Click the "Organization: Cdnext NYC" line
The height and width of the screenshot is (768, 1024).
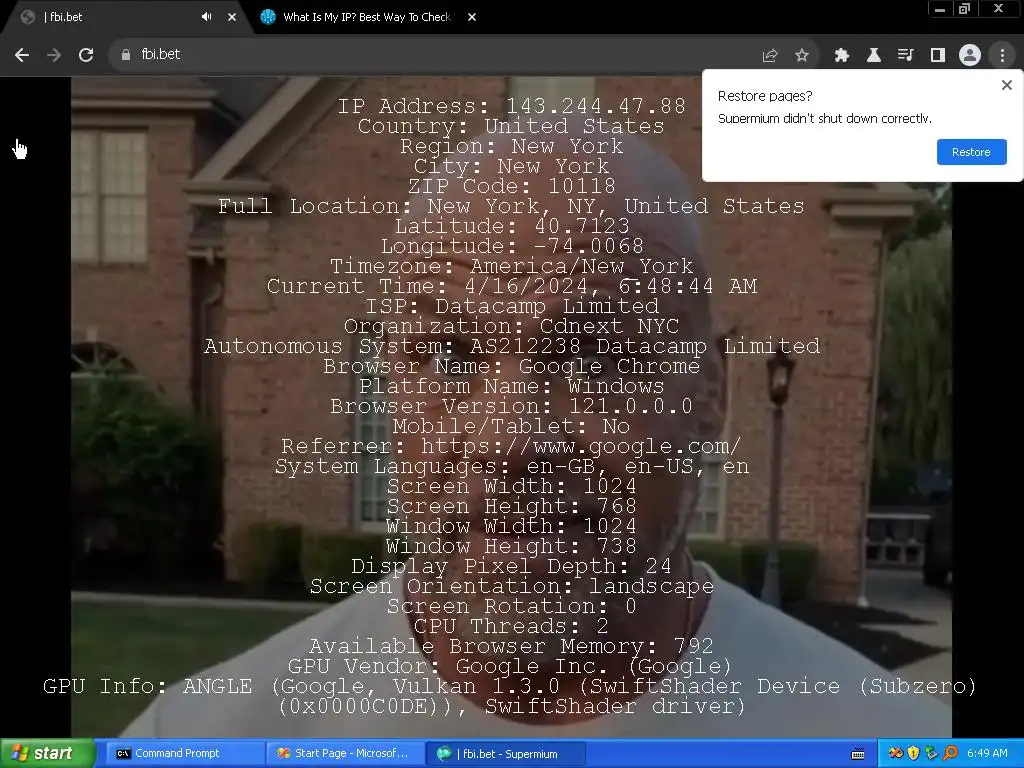pos(511,326)
